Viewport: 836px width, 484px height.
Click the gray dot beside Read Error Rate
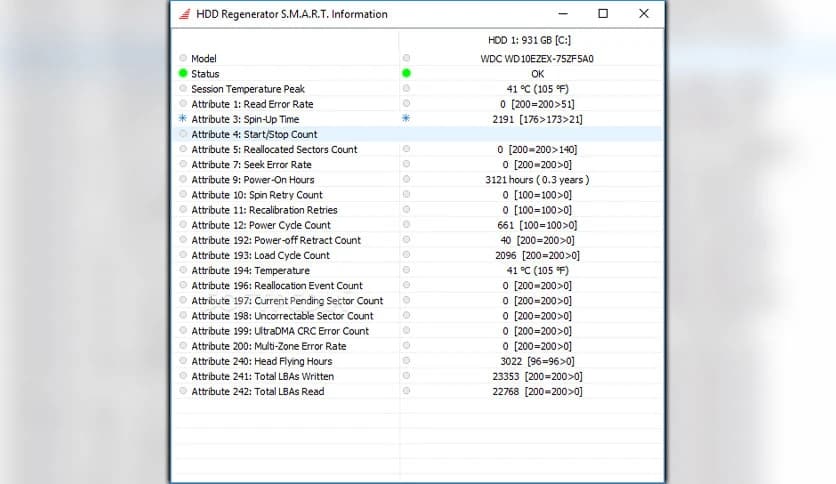pyautogui.click(x=183, y=103)
